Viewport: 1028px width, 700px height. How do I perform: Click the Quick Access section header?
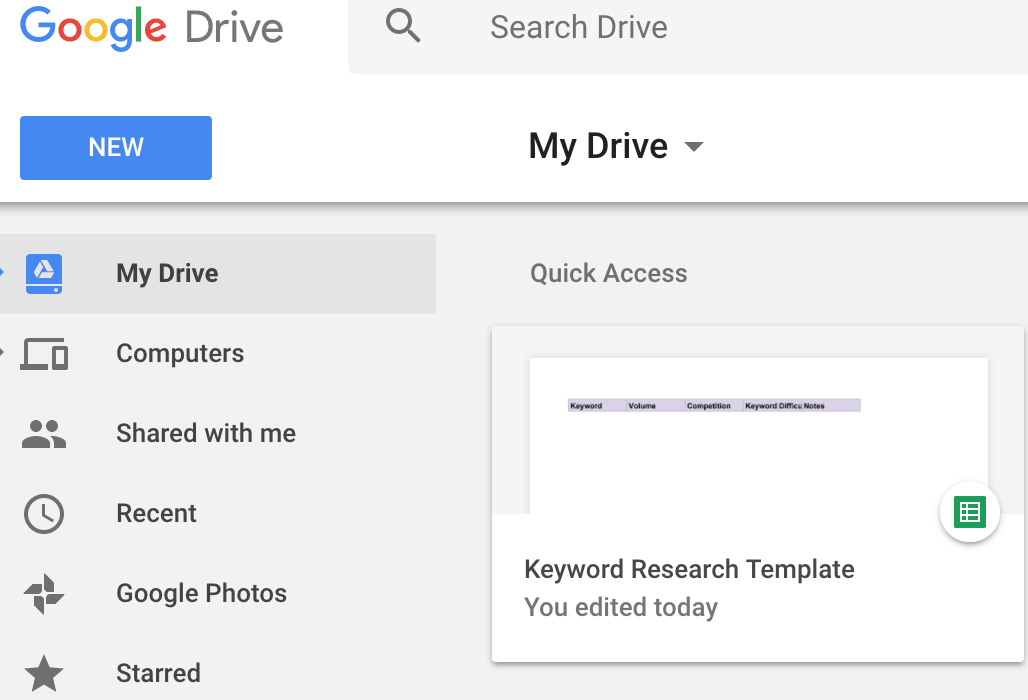608,273
